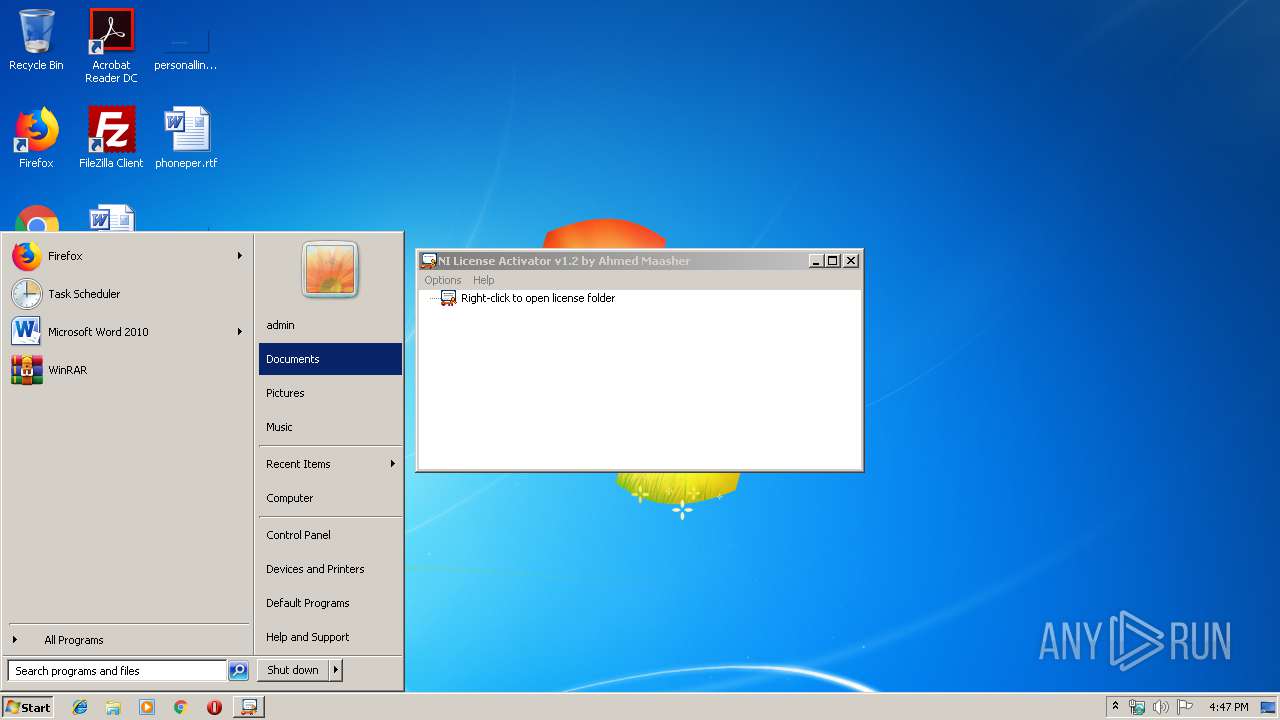The width and height of the screenshot is (1280, 720).
Task: Select the phoneper.rtf desktop file
Action: coord(186,137)
